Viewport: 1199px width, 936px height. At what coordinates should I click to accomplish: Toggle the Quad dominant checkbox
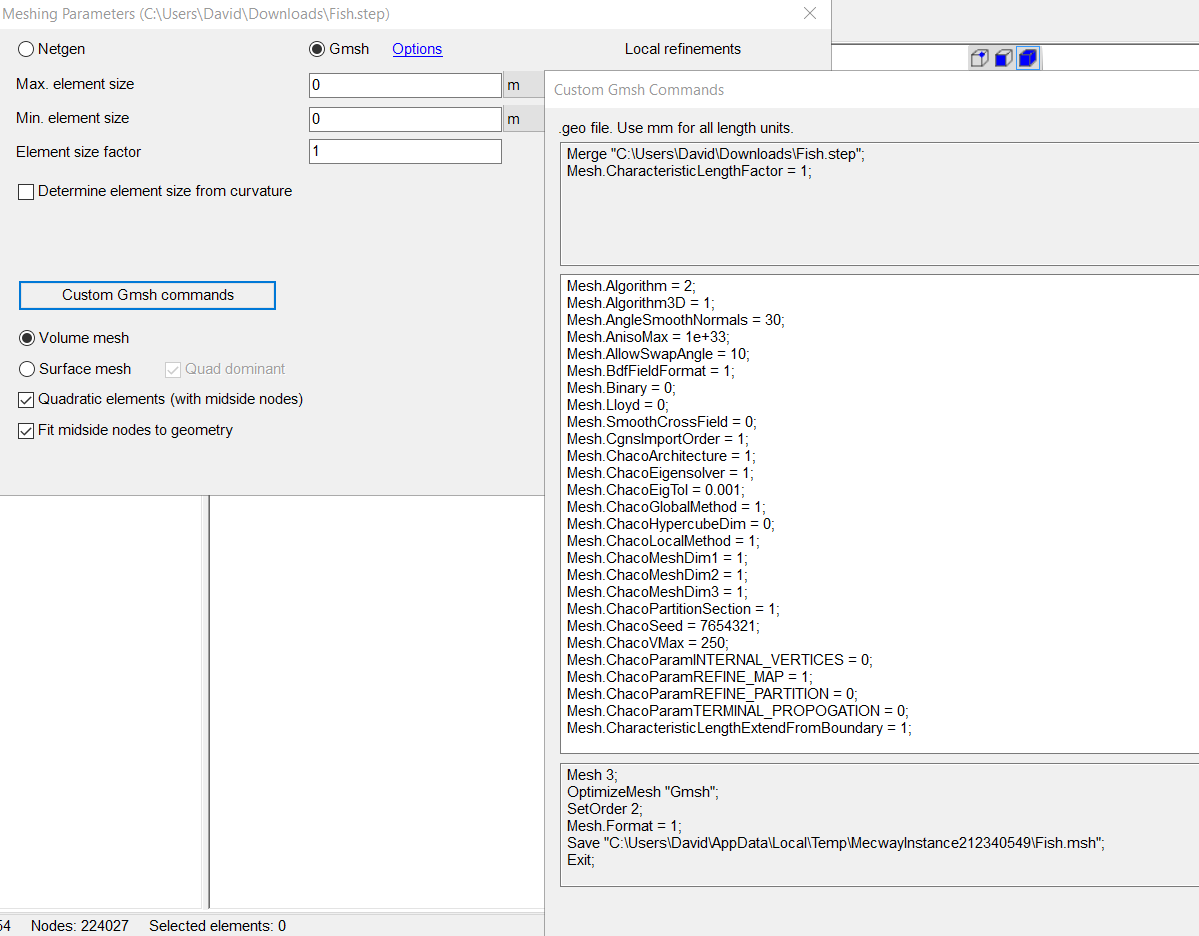[x=225, y=369]
